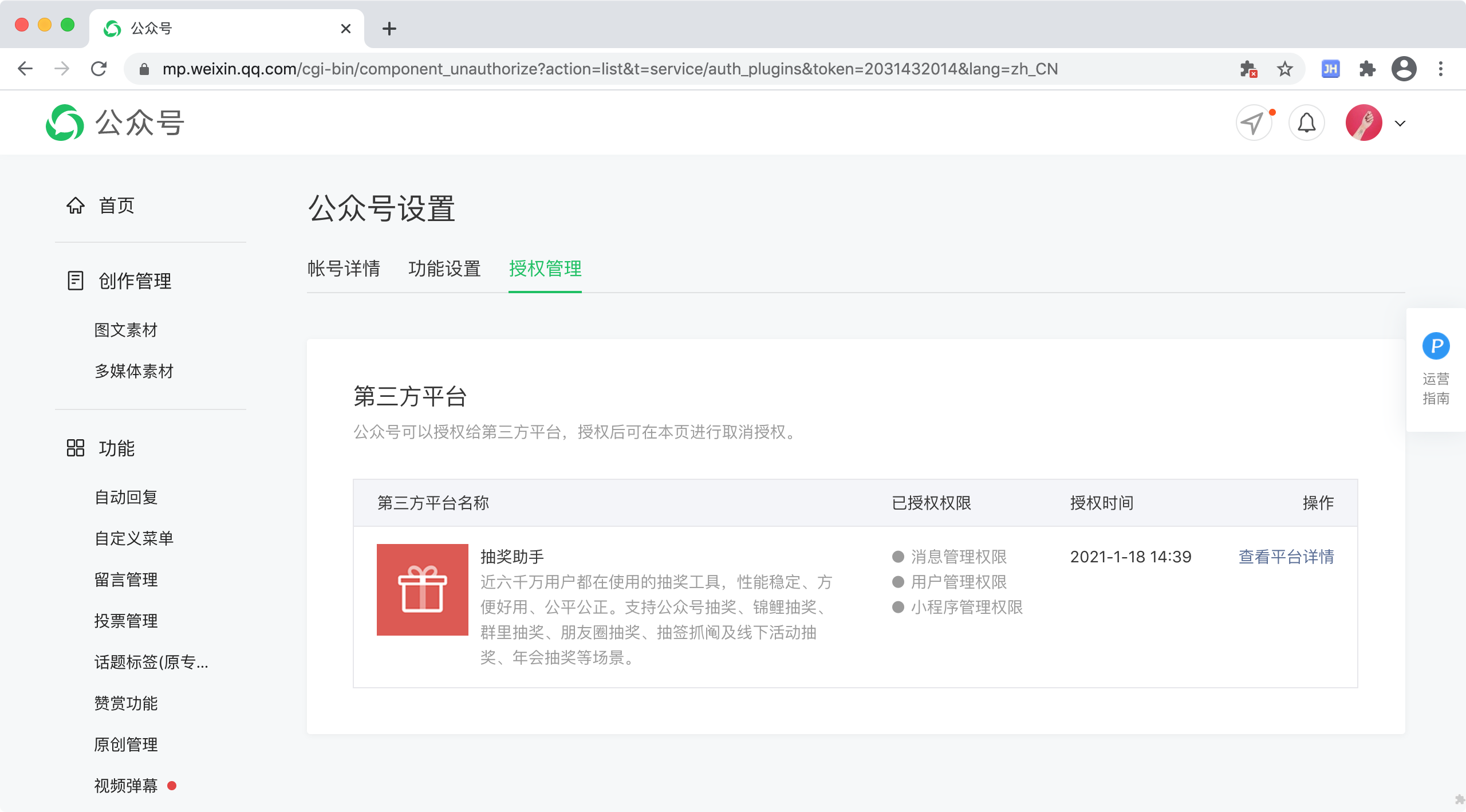Screen dimensions: 1466x812
Task: Click the 抽奖助手 gift thumbnail
Action: click(423, 589)
